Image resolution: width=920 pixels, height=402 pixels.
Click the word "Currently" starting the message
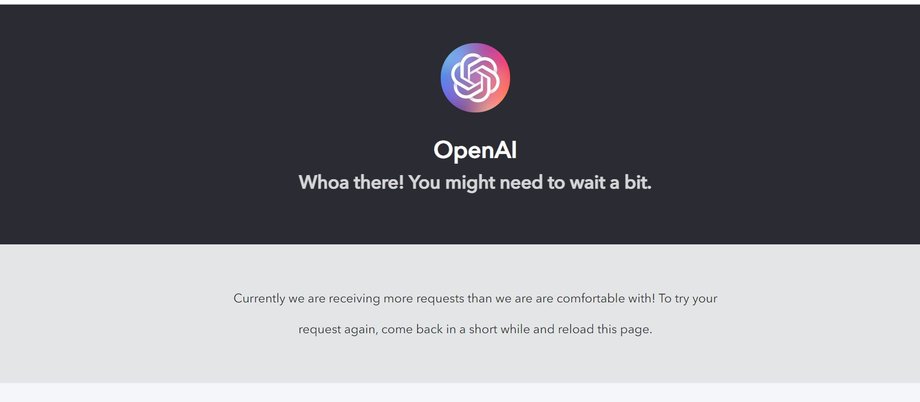(x=259, y=298)
